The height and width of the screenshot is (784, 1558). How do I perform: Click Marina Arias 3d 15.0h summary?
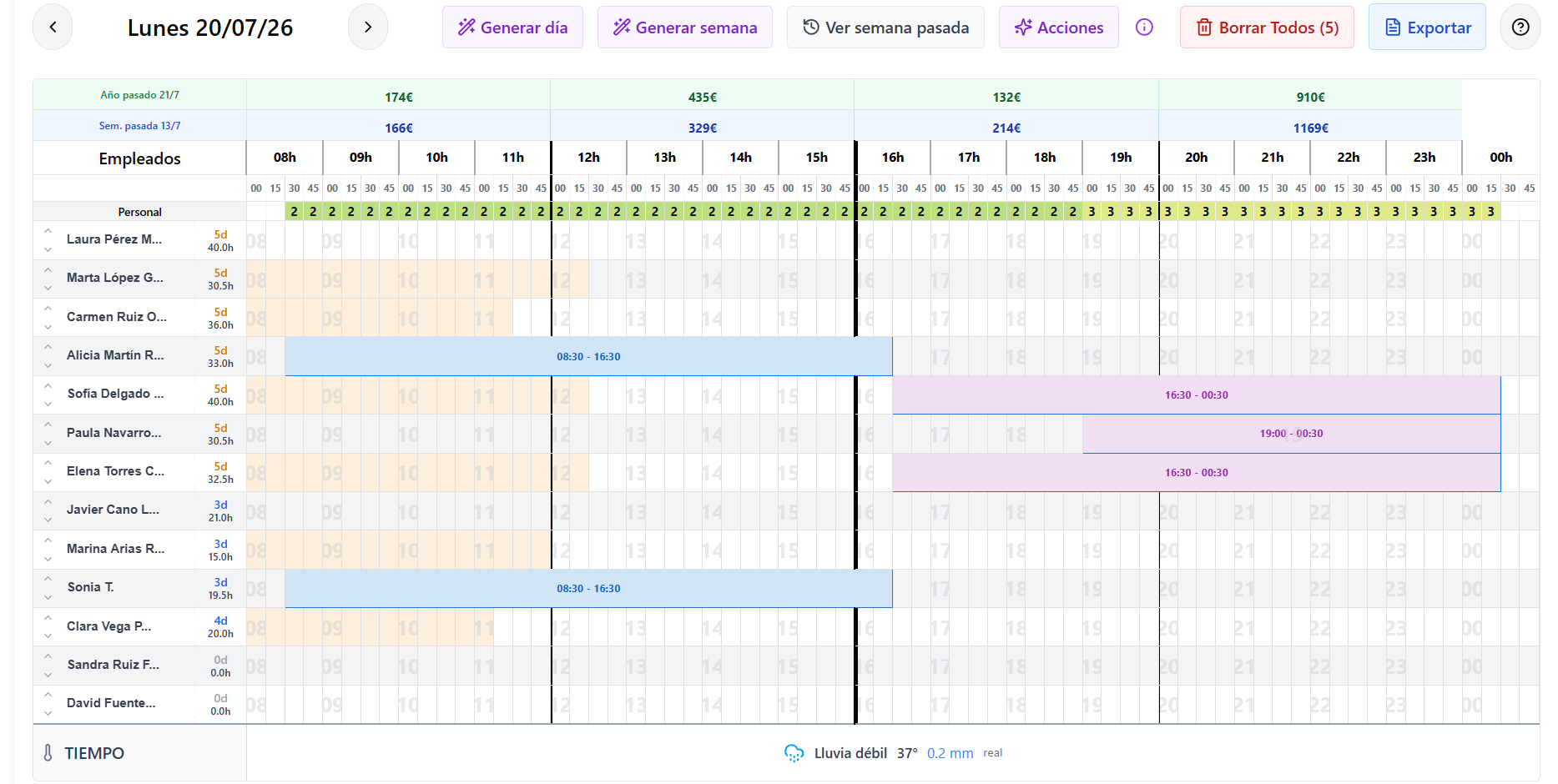tap(220, 550)
